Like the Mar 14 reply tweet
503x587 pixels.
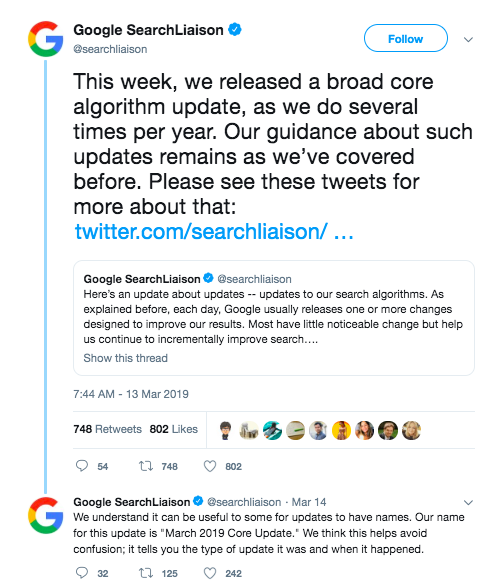210,573
